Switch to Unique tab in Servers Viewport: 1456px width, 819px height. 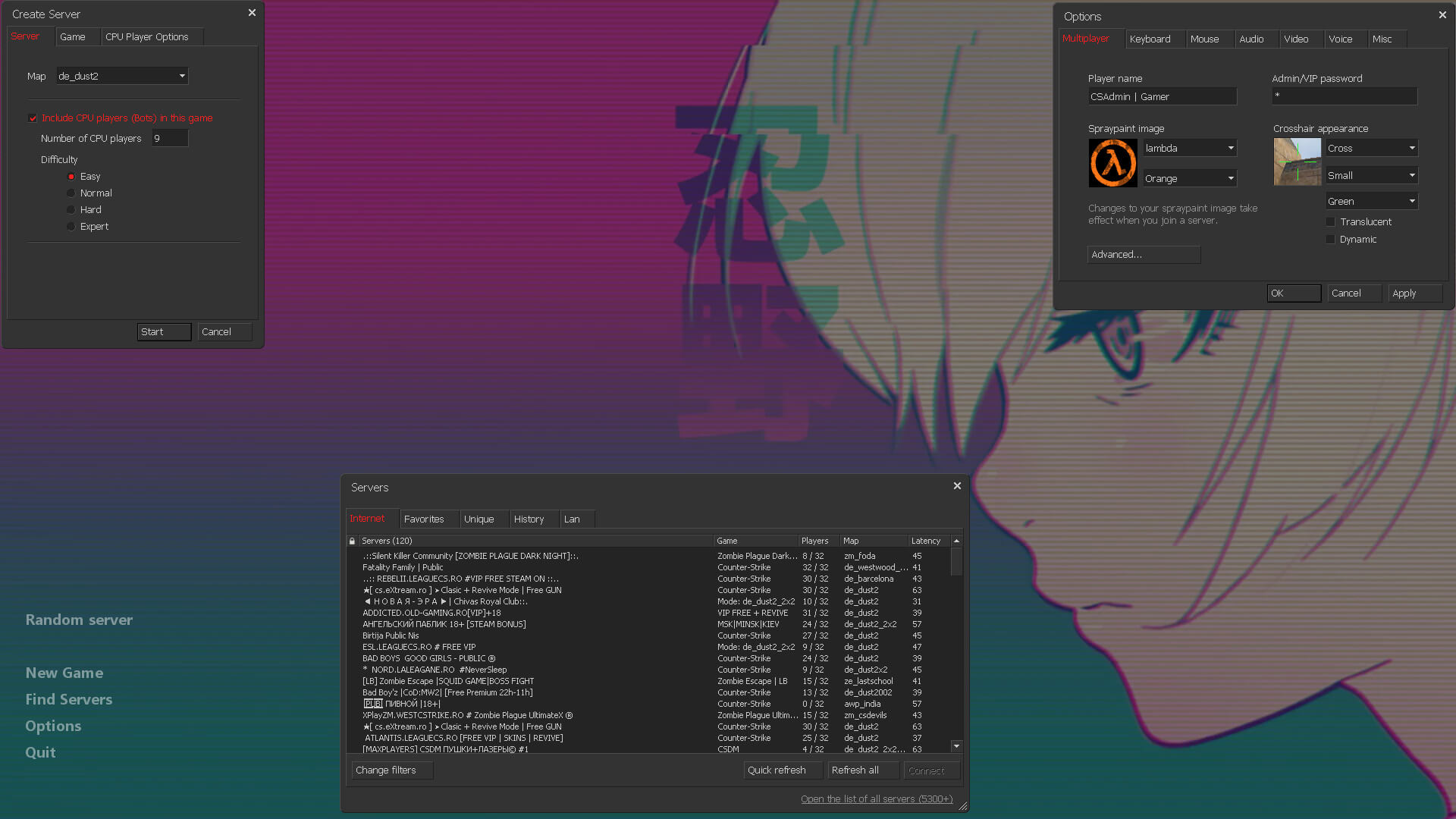tap(484, 519)
